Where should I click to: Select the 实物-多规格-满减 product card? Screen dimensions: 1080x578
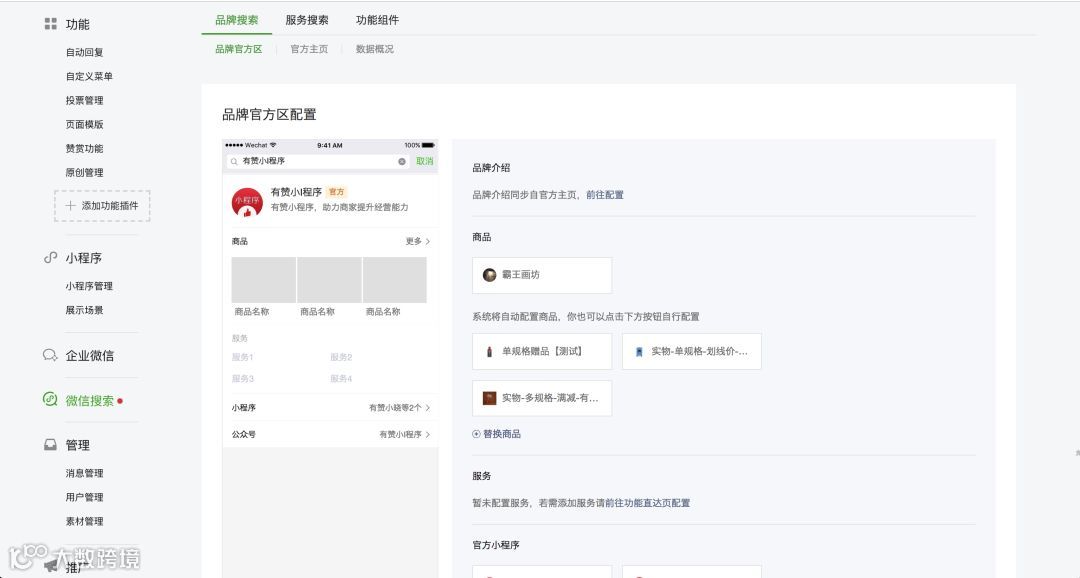point(542,398)
